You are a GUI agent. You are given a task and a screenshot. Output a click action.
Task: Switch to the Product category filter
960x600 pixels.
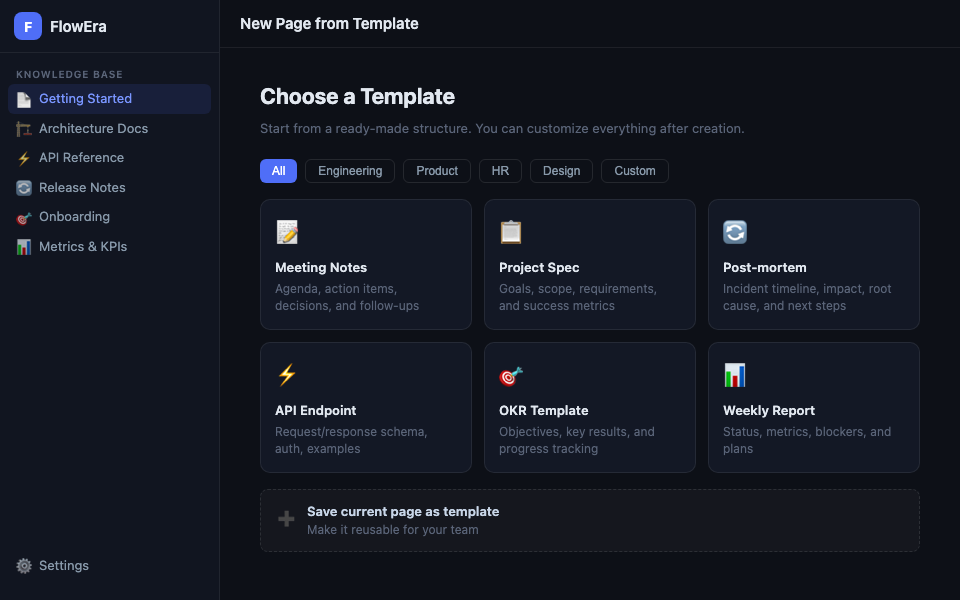[437, 171]
